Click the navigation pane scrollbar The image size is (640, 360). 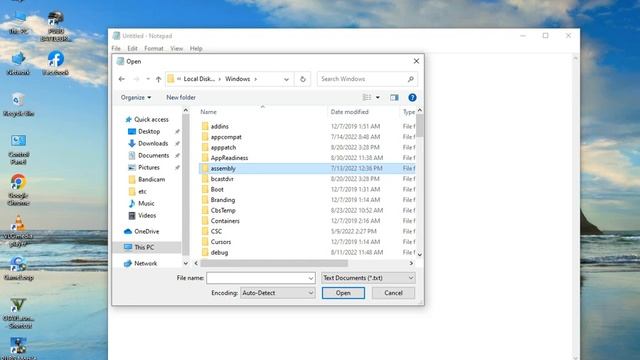point(186,184)
